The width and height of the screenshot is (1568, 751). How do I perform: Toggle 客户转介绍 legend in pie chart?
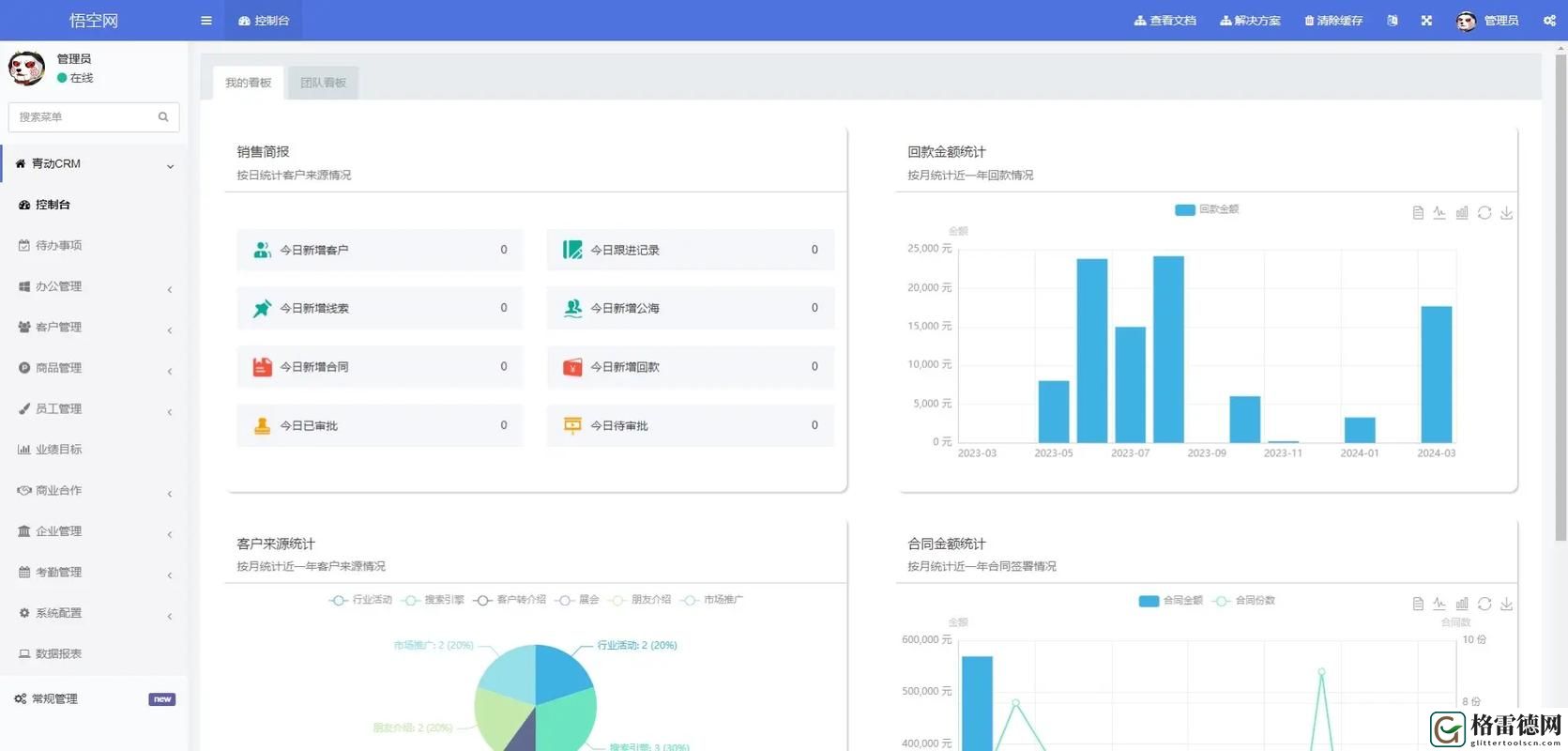(x=510, y=600)
